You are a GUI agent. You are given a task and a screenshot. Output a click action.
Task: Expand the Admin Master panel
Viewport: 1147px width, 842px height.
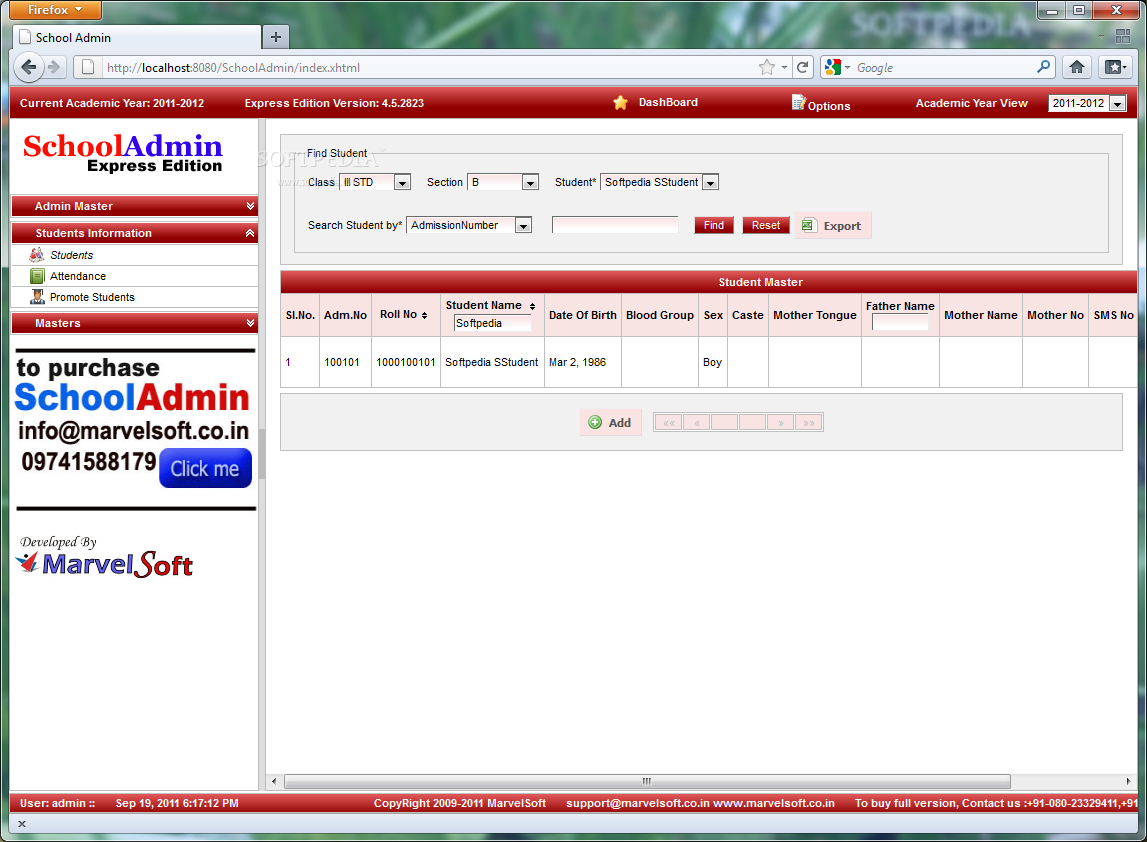tap(135, 206)
